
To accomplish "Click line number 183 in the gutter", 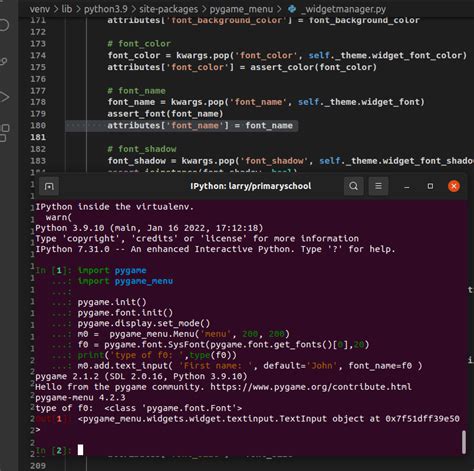I will click(38, 161).
